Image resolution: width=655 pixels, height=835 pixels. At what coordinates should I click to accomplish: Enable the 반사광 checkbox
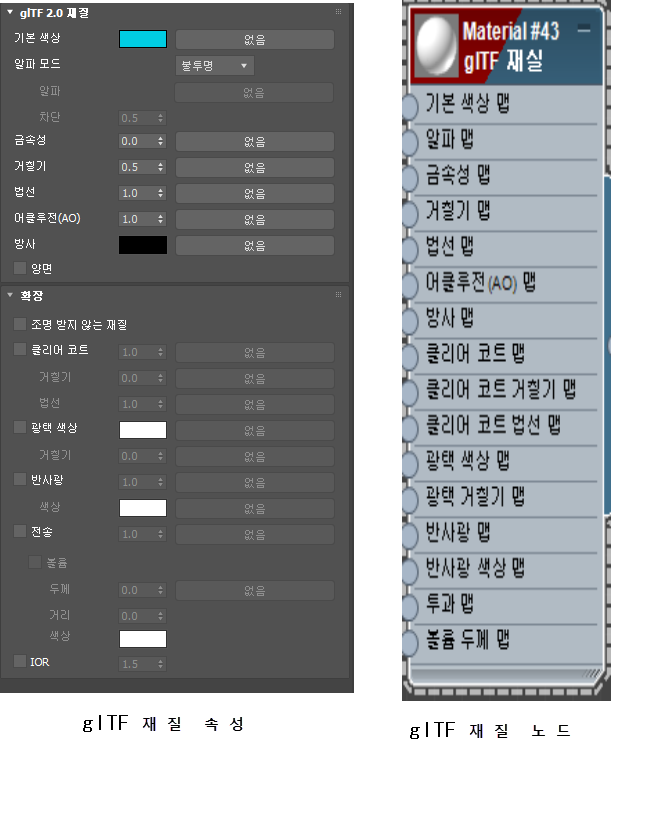click(x=20, y=479)
